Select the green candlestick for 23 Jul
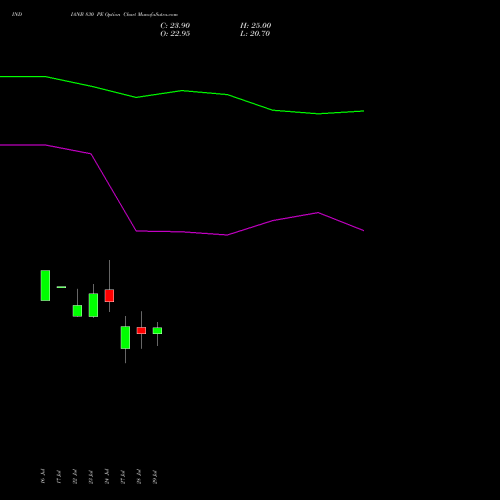500x500 pixels. coord(93,305)
